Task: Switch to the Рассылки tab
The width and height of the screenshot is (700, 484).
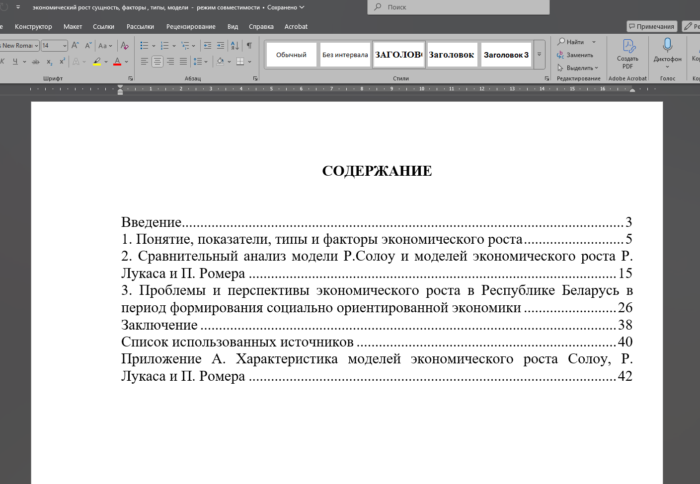Action: point(140,27)
